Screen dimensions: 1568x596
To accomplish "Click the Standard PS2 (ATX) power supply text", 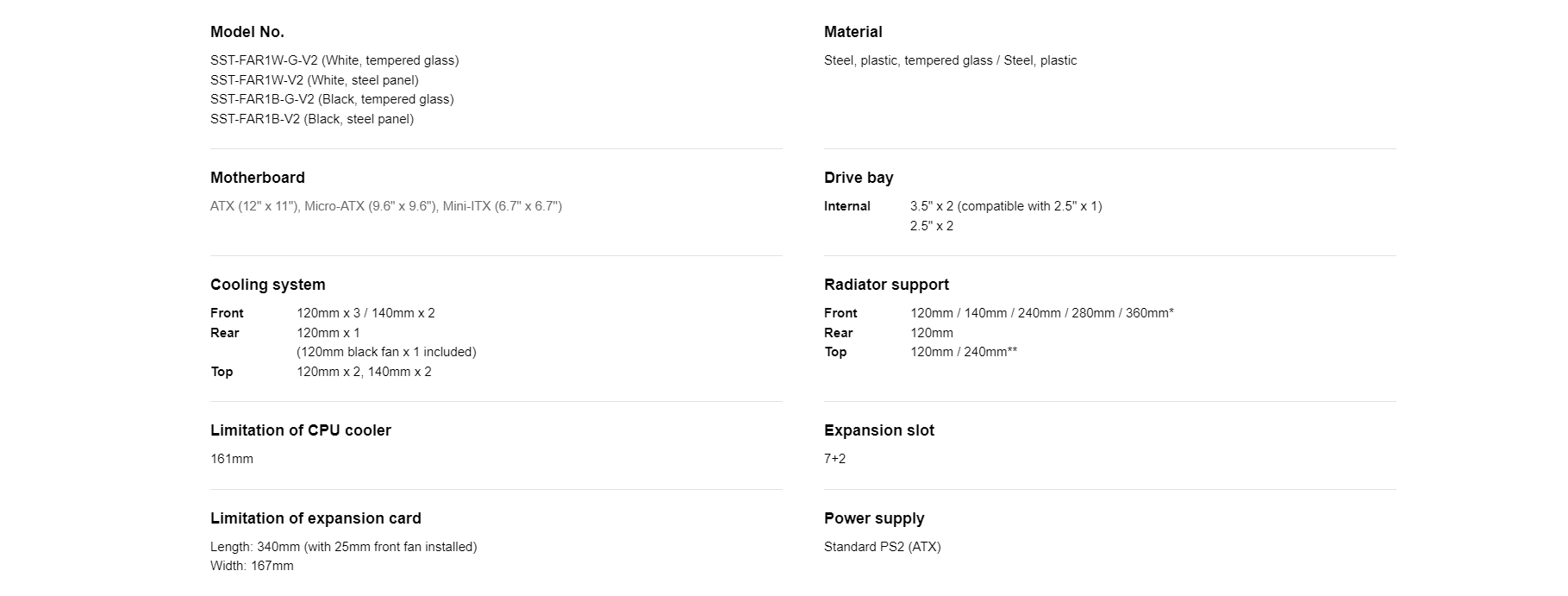I will (883, 547).
